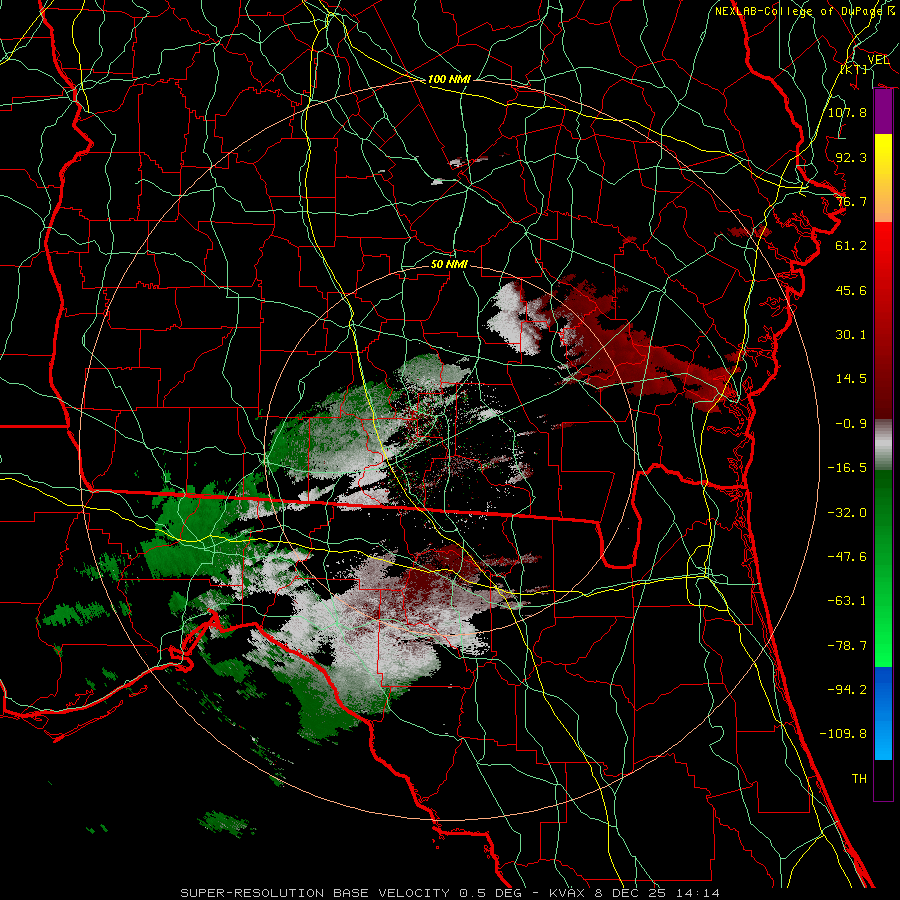Click the KT units label
This screenshot has height=900, width=900.
coord(854,69)
